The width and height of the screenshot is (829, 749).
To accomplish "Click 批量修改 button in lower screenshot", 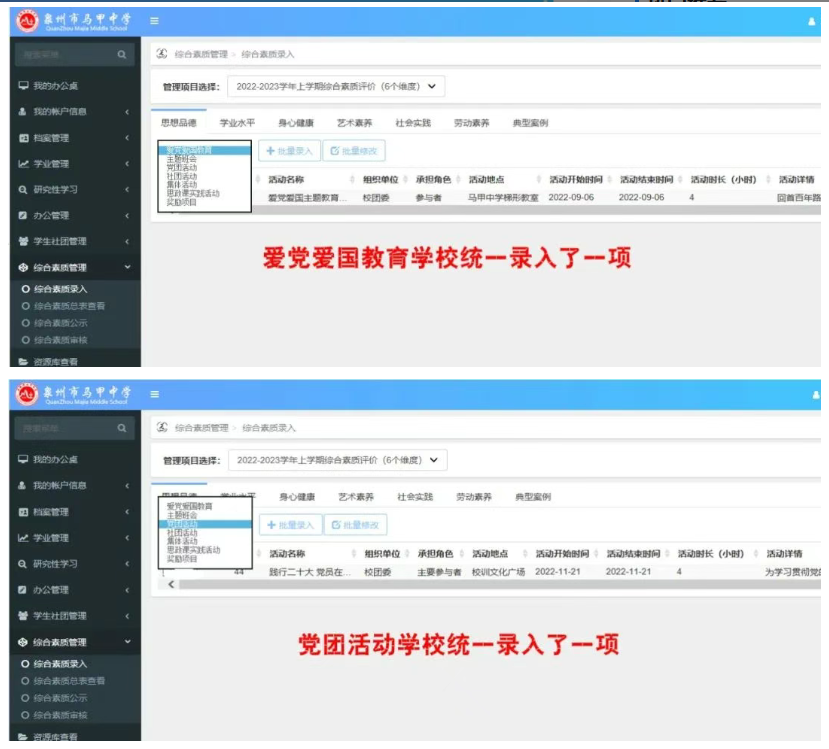I will (356, 525).
